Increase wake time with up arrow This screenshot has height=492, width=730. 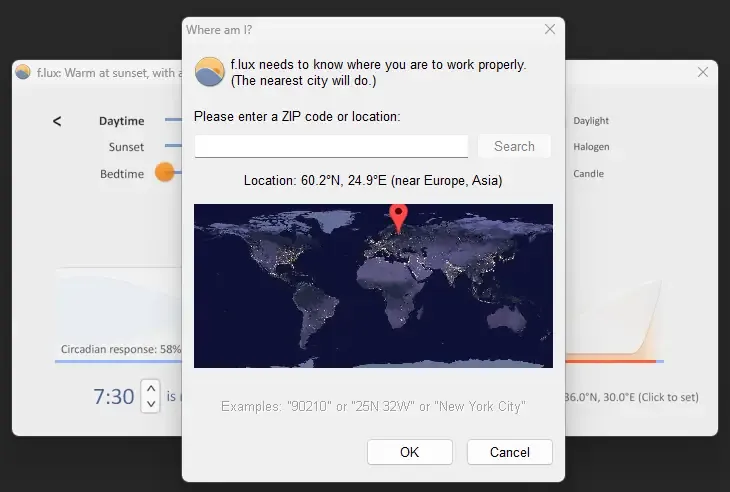pos(151,389)
